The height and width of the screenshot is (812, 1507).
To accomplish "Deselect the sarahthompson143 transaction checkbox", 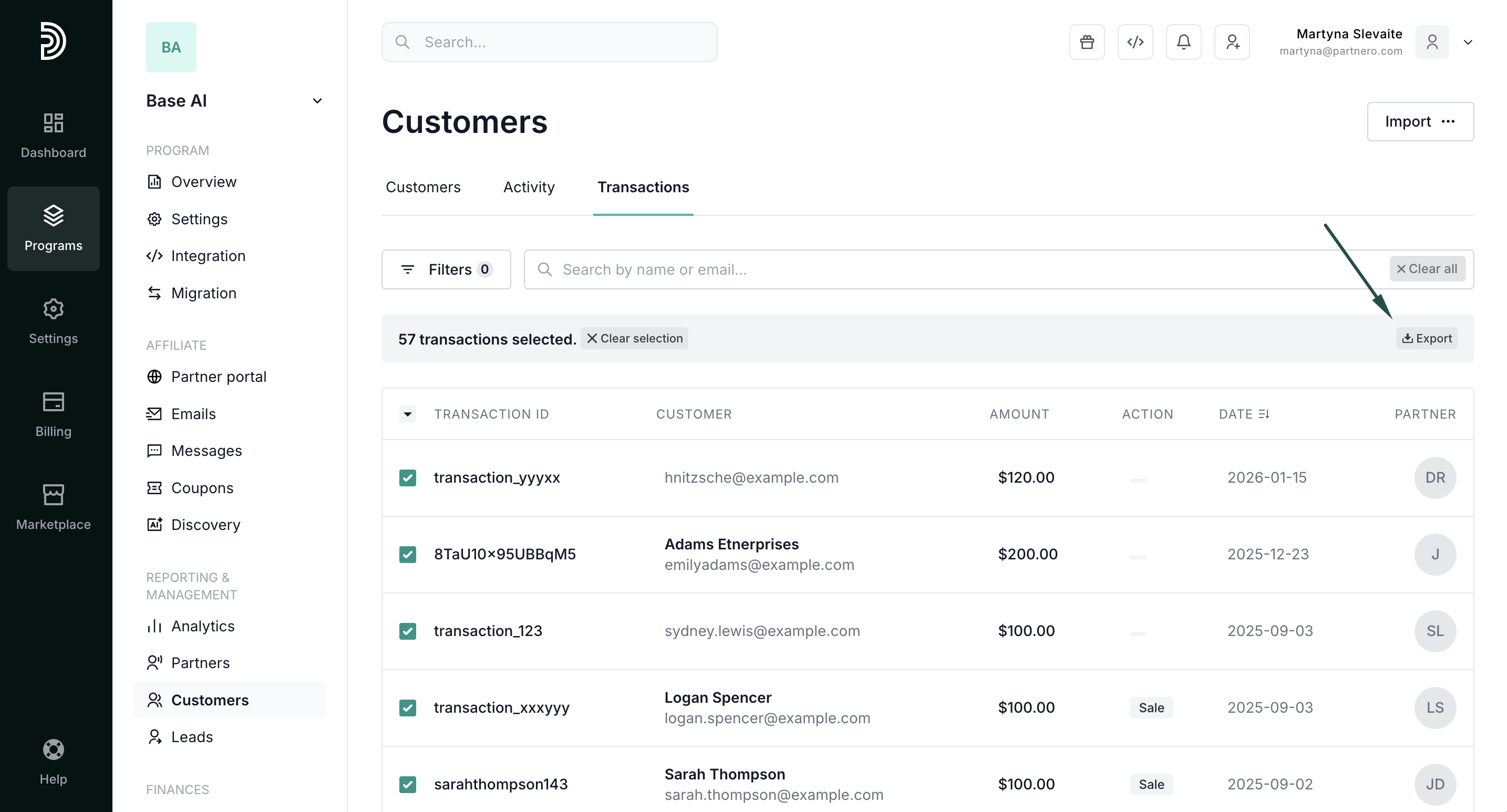I will click(408, 784).
